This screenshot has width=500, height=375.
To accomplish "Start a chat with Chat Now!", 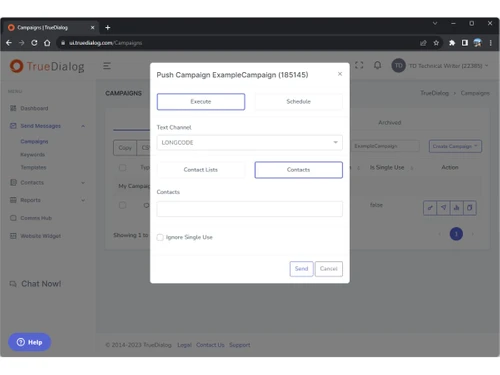I will coord(36,284).
